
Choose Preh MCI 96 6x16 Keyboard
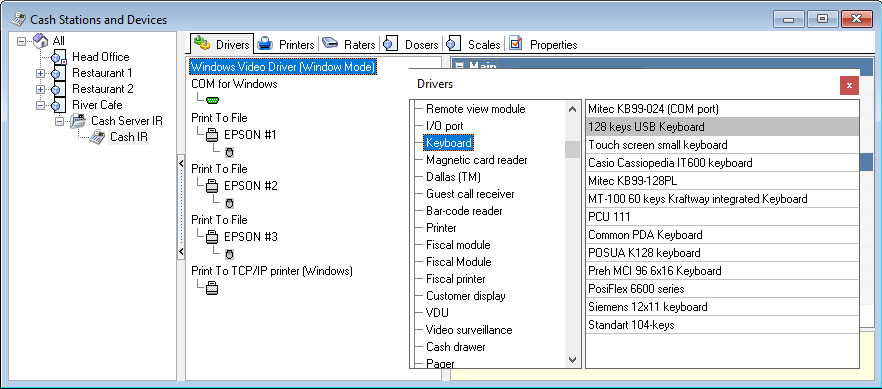pyautogui.click(x=722, y=271)
